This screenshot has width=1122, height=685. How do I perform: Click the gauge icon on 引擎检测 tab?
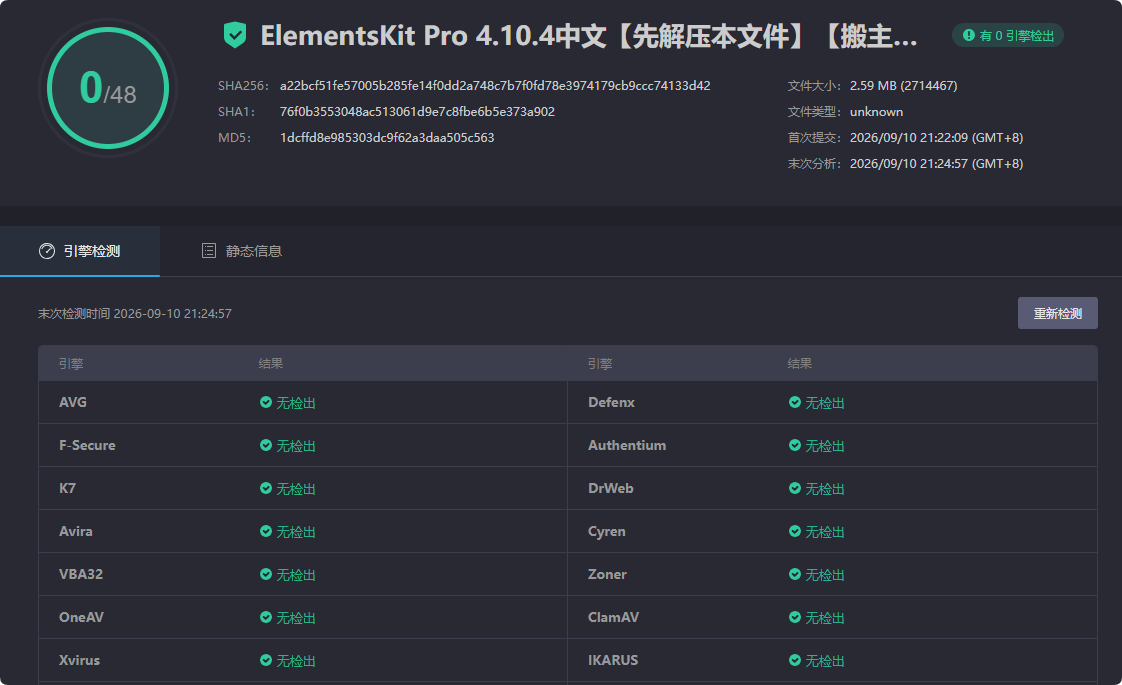[x=47, y=251]
